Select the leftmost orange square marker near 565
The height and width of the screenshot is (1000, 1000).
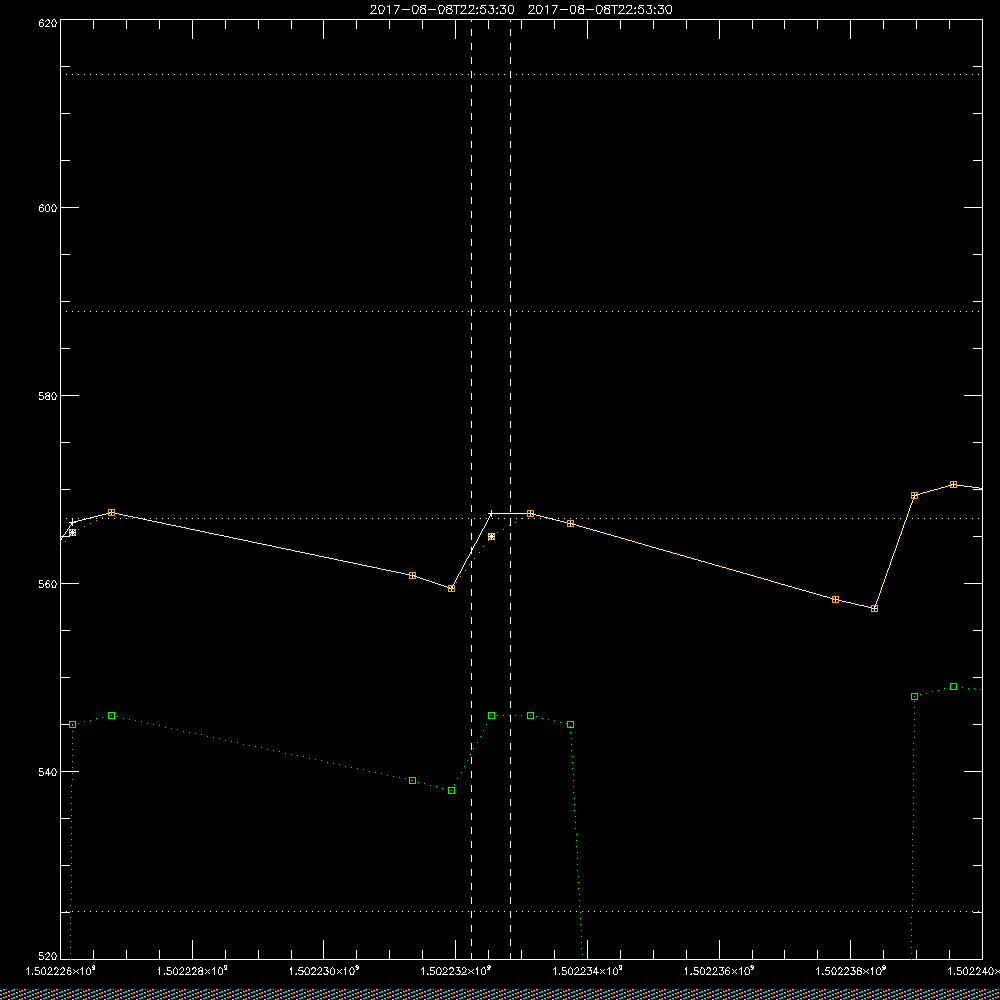click(73, 533)
